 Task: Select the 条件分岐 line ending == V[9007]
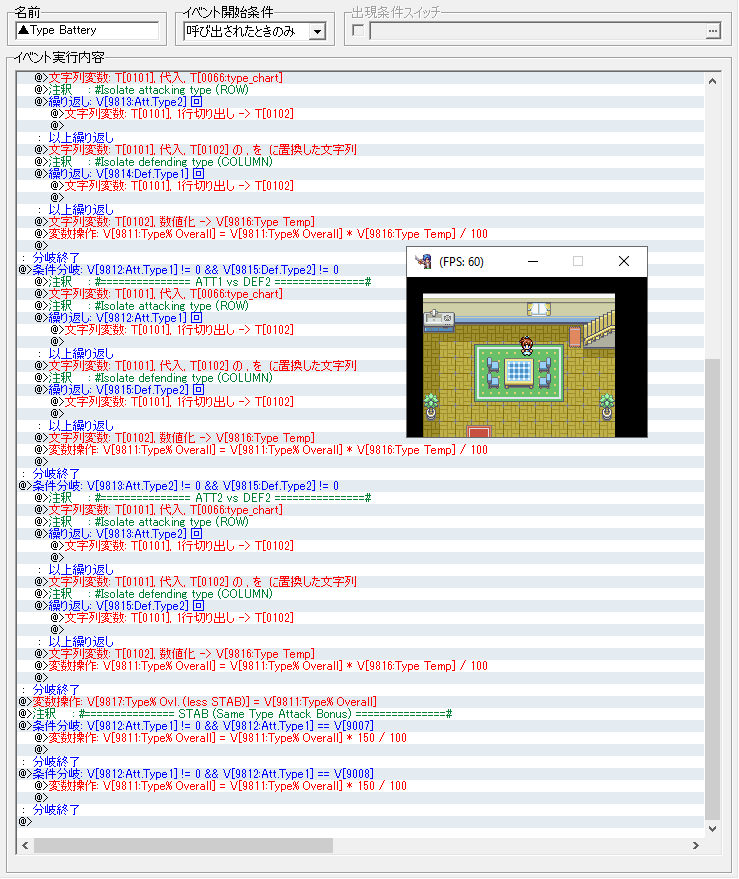[361, 726]
